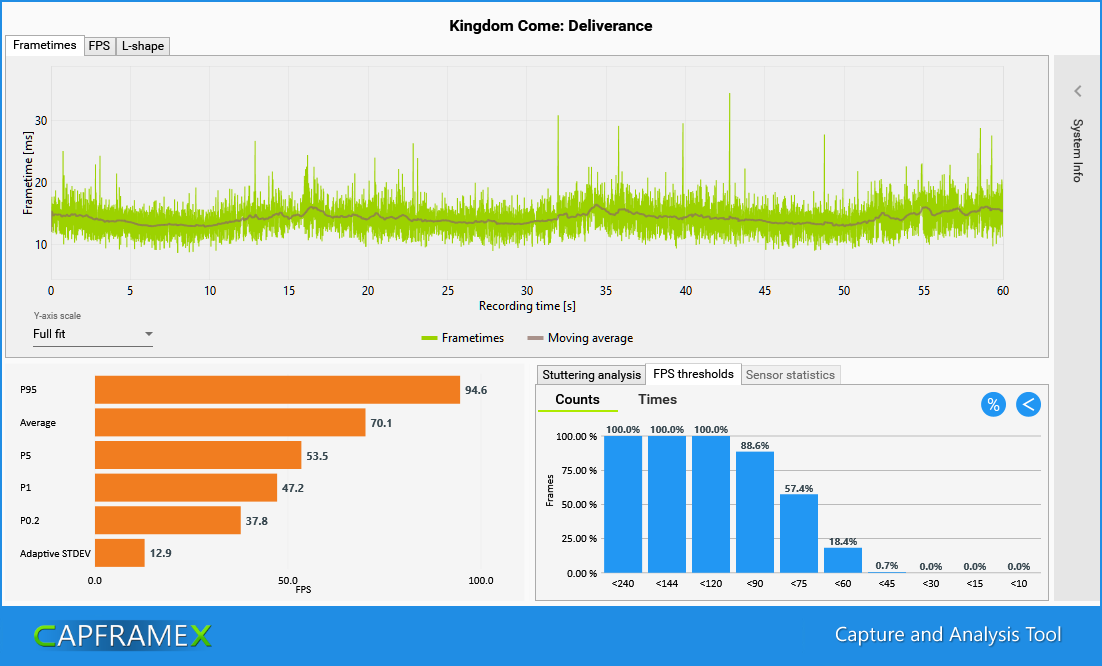Click the 70.1 average value label
The image size is (1102, 666).
coord(381,423)
